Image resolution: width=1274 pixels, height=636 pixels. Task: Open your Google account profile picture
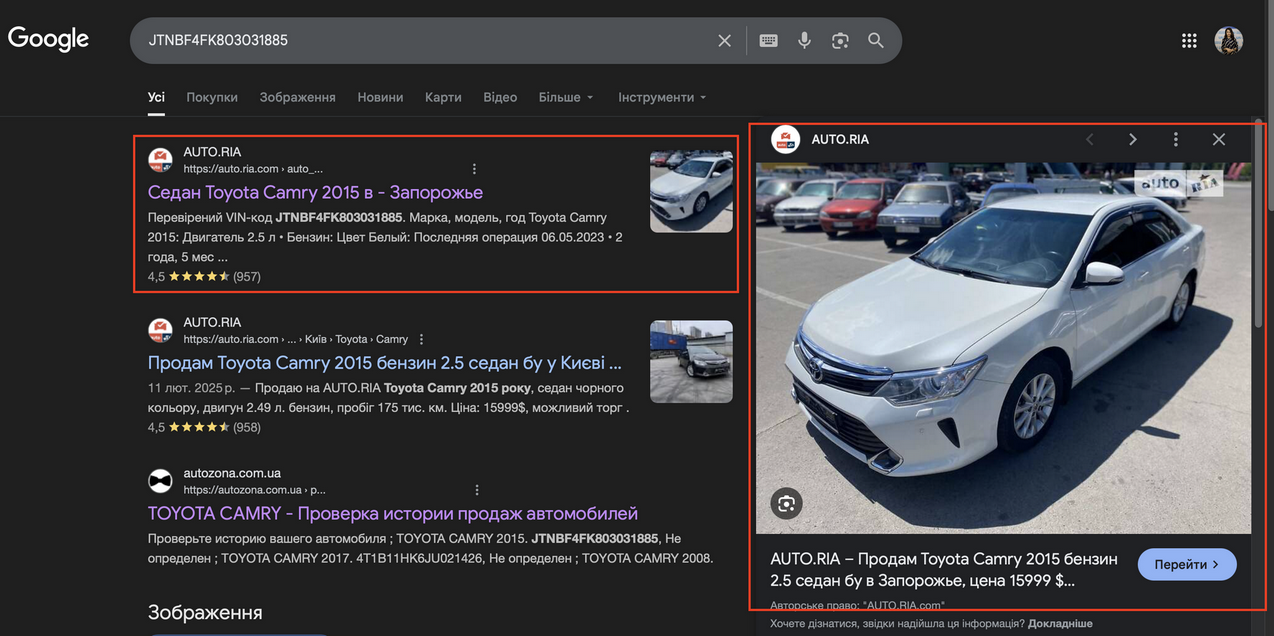coord(1228,40)
